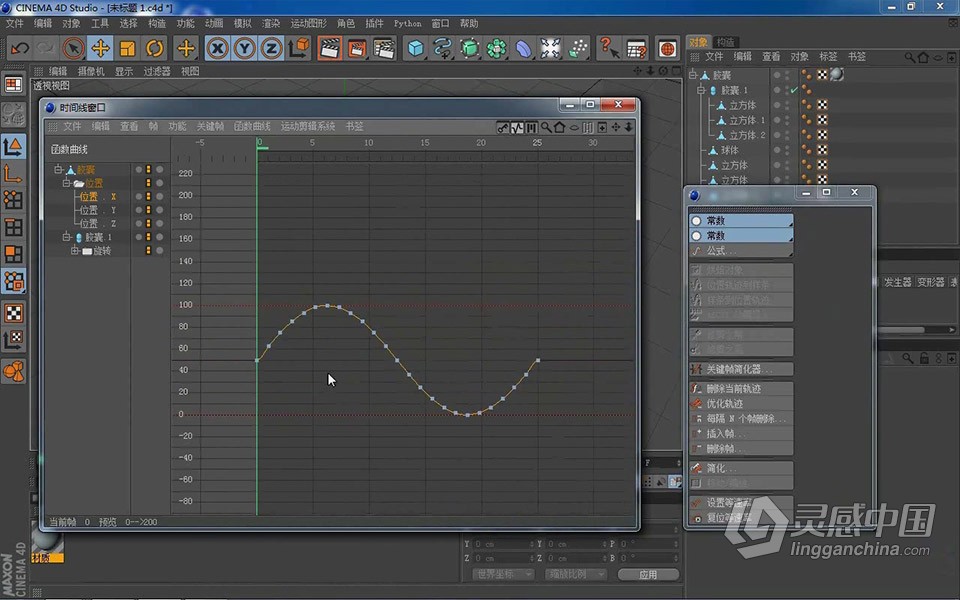Image resolution: width=960 pixels, height=600 pixels.
Task: Select the 位置 . Z track
Action: [x=98, y=223]
